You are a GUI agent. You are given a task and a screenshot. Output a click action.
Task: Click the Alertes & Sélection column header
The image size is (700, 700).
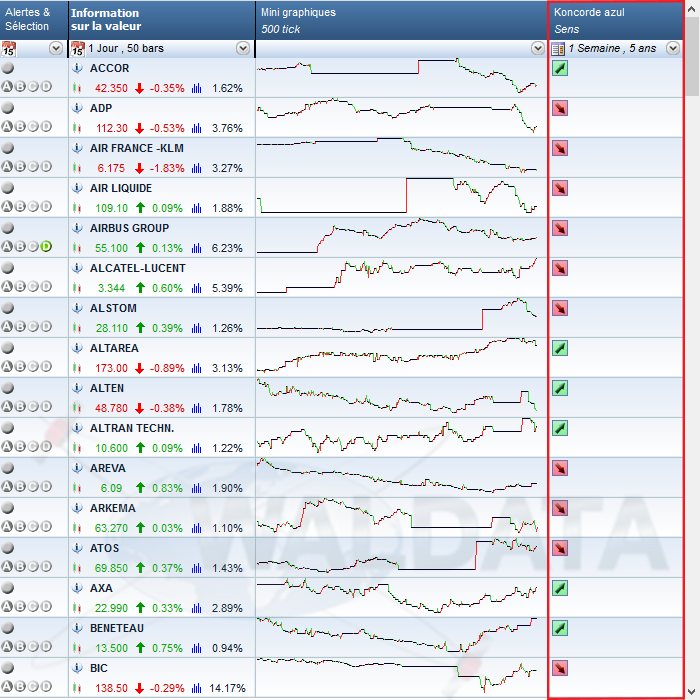tap(34, 20)
